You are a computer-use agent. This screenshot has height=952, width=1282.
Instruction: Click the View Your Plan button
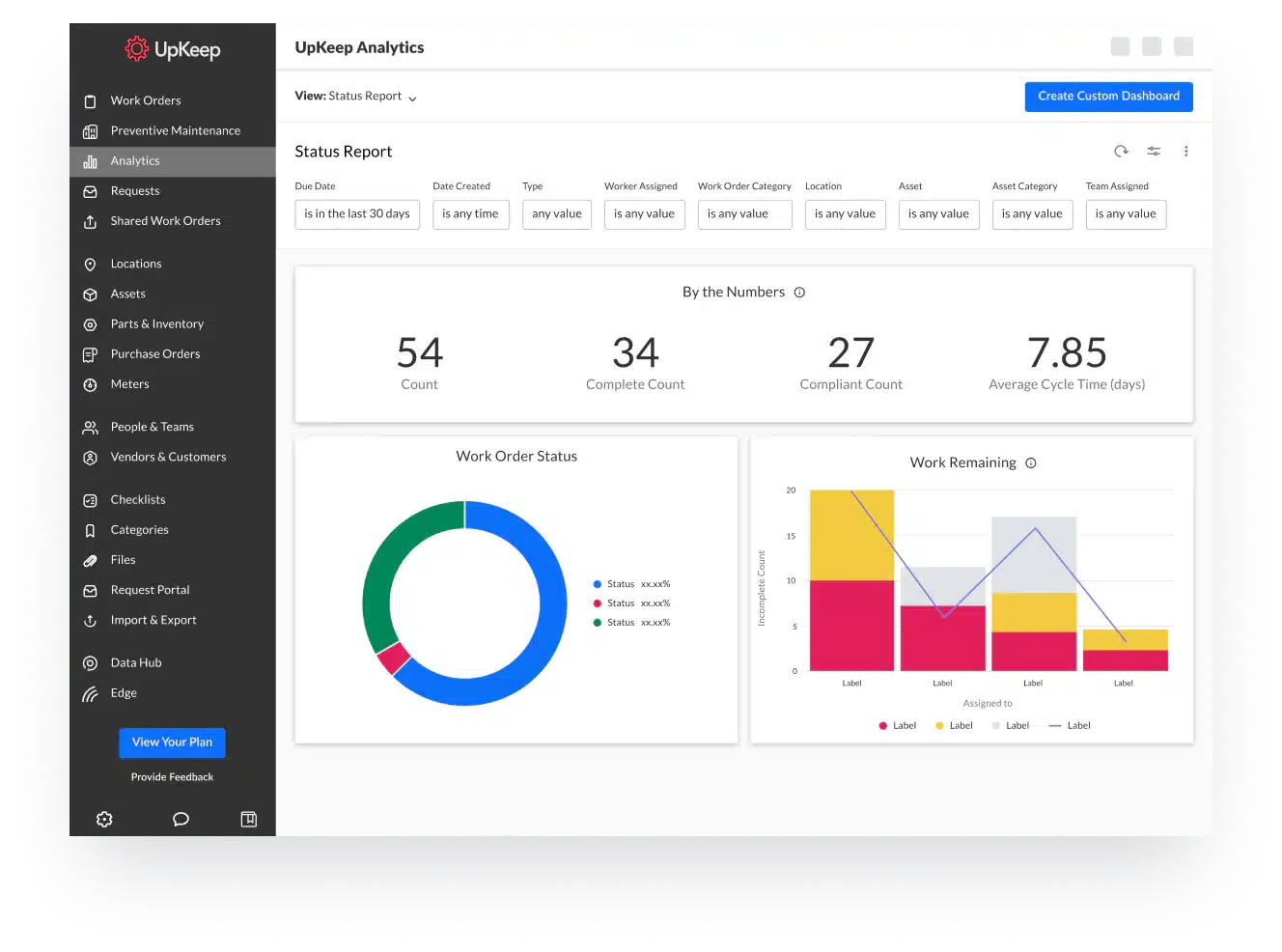coord(172,742)
